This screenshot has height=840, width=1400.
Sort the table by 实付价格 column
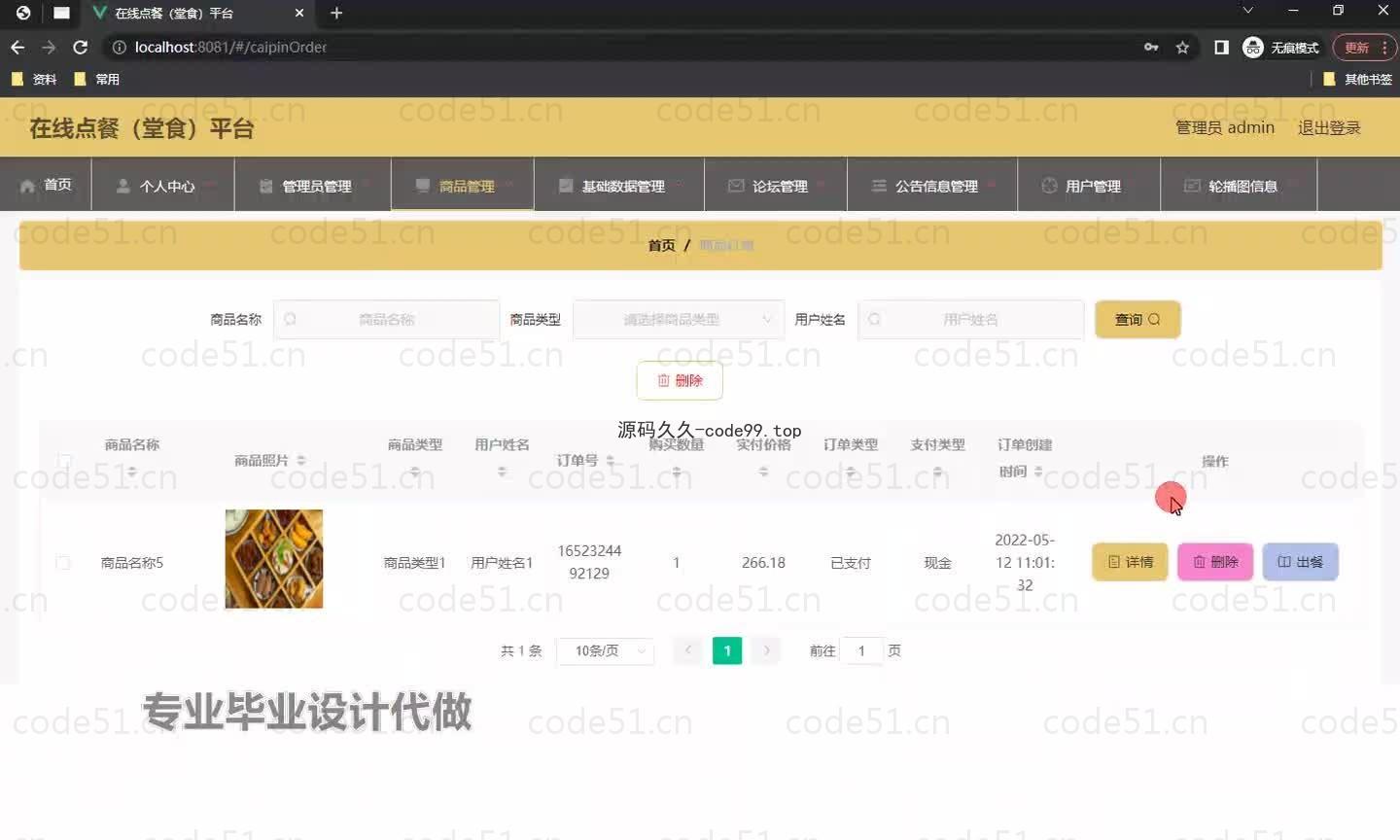pyautogui.click(x=763, y=472)
